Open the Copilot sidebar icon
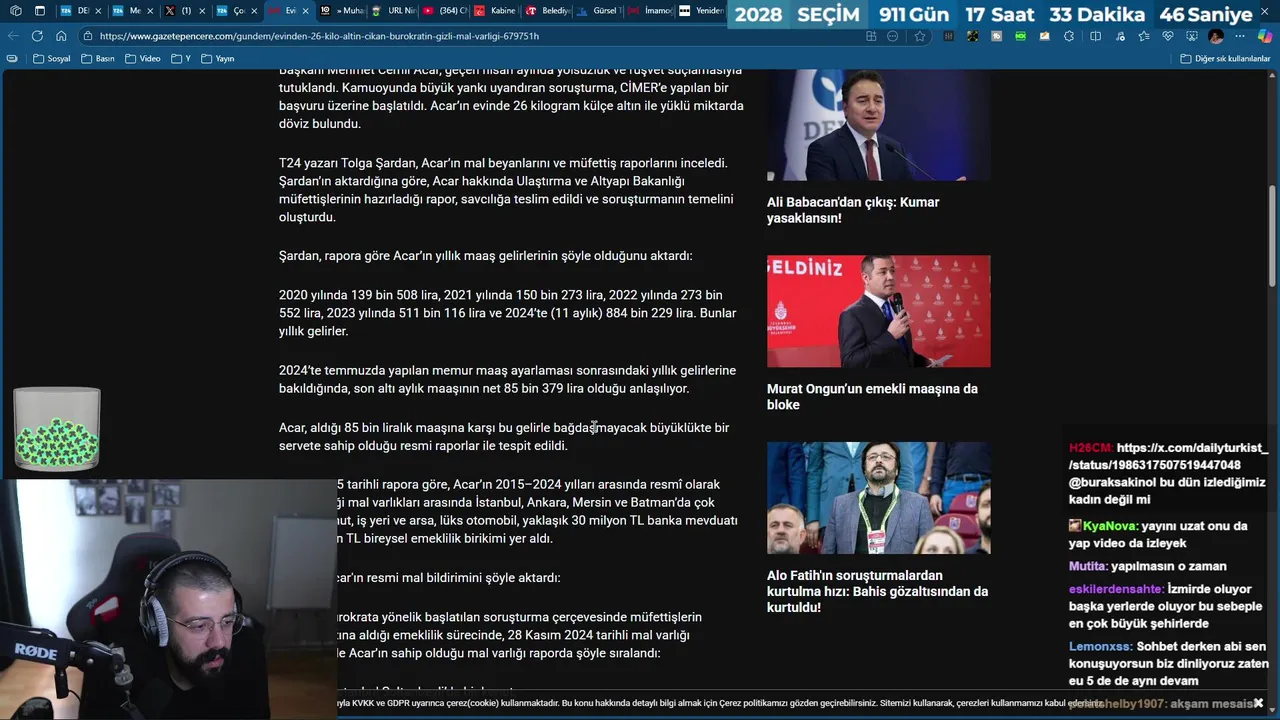 click(x=1265, y=36)
